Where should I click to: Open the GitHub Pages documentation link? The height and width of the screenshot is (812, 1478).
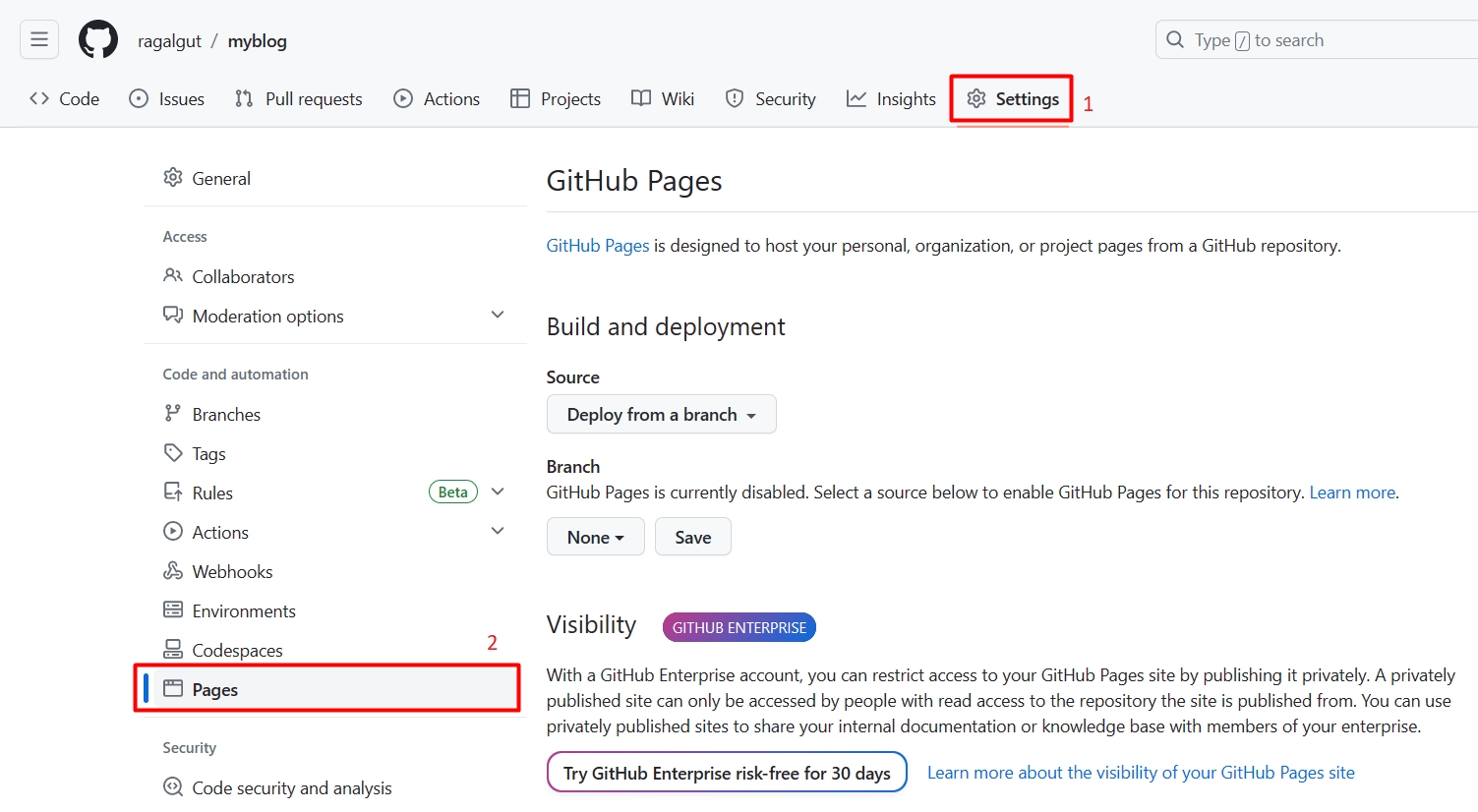(598, 246)
